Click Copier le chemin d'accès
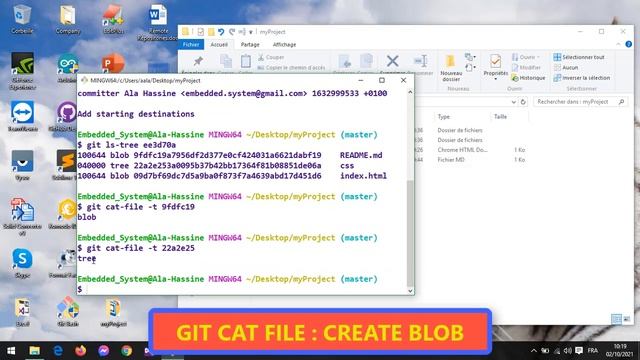Image resolution: width=640 pixels, height=360 pixels. [291, 68]
